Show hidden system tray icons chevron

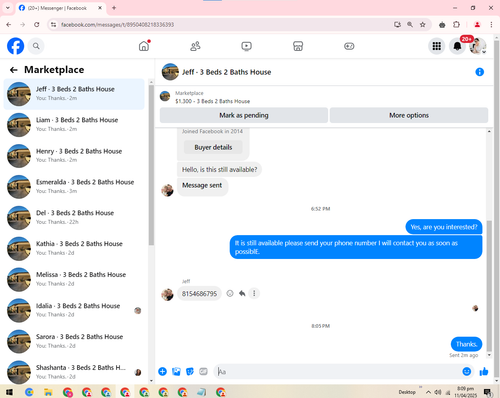(428, 392)
